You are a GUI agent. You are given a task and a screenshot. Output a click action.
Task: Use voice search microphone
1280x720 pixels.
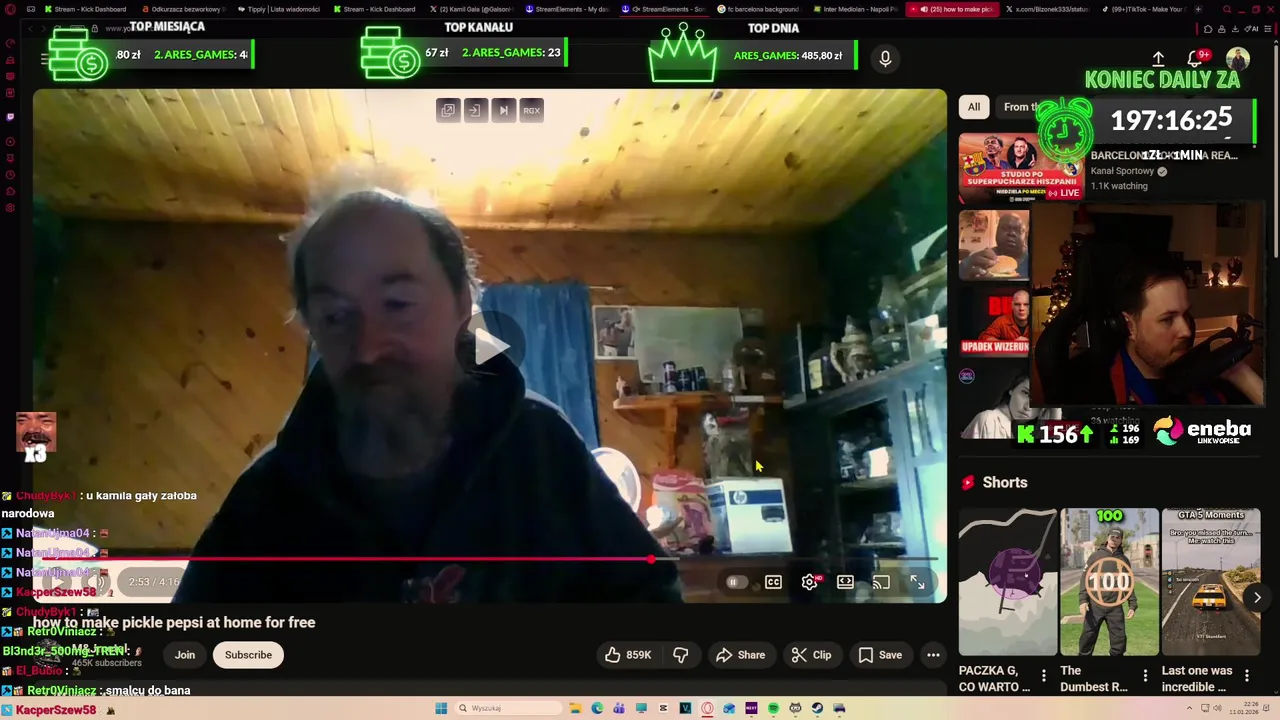pos(885,59)
